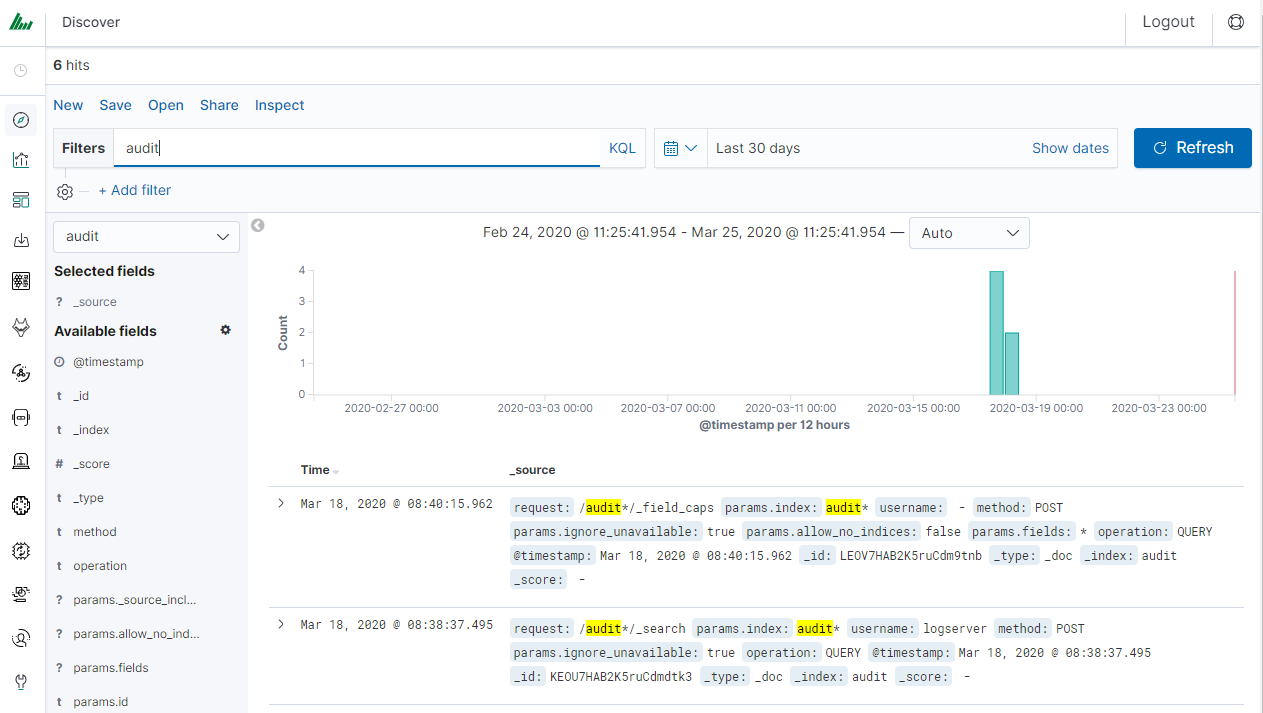Click the wolf head sidebar icon
The image size is (1263, 713).
coord(21,327)
